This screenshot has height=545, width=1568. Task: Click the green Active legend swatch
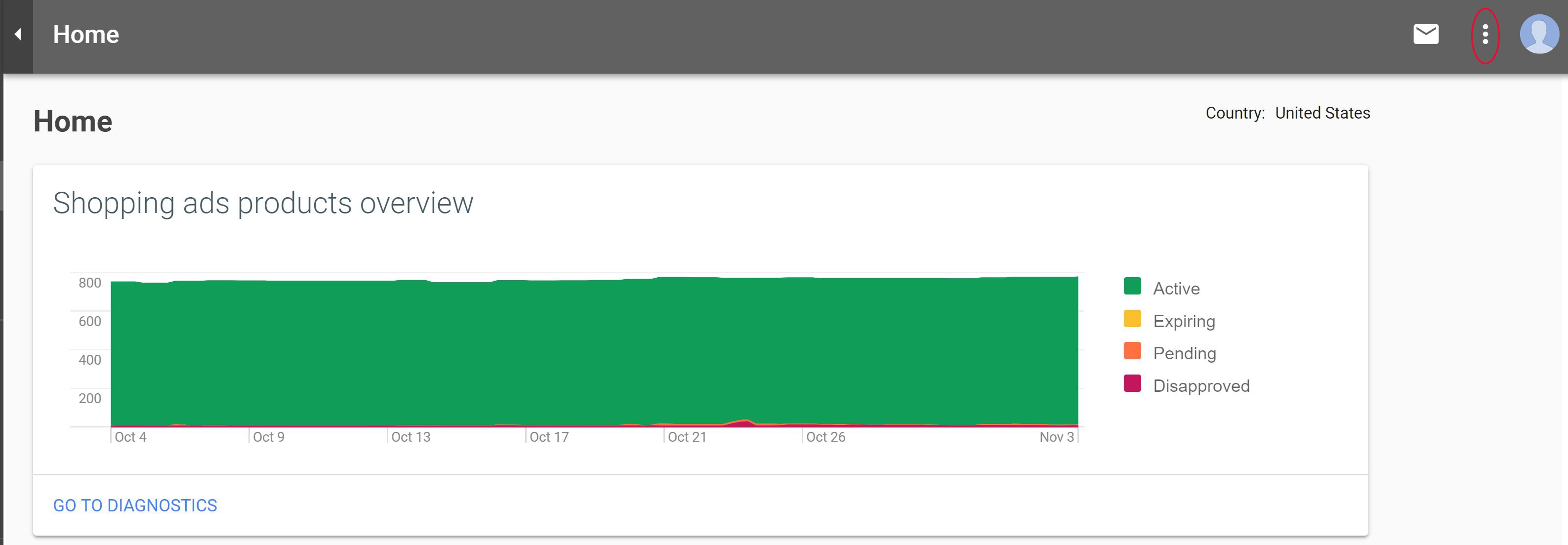tap(1132, 286)
